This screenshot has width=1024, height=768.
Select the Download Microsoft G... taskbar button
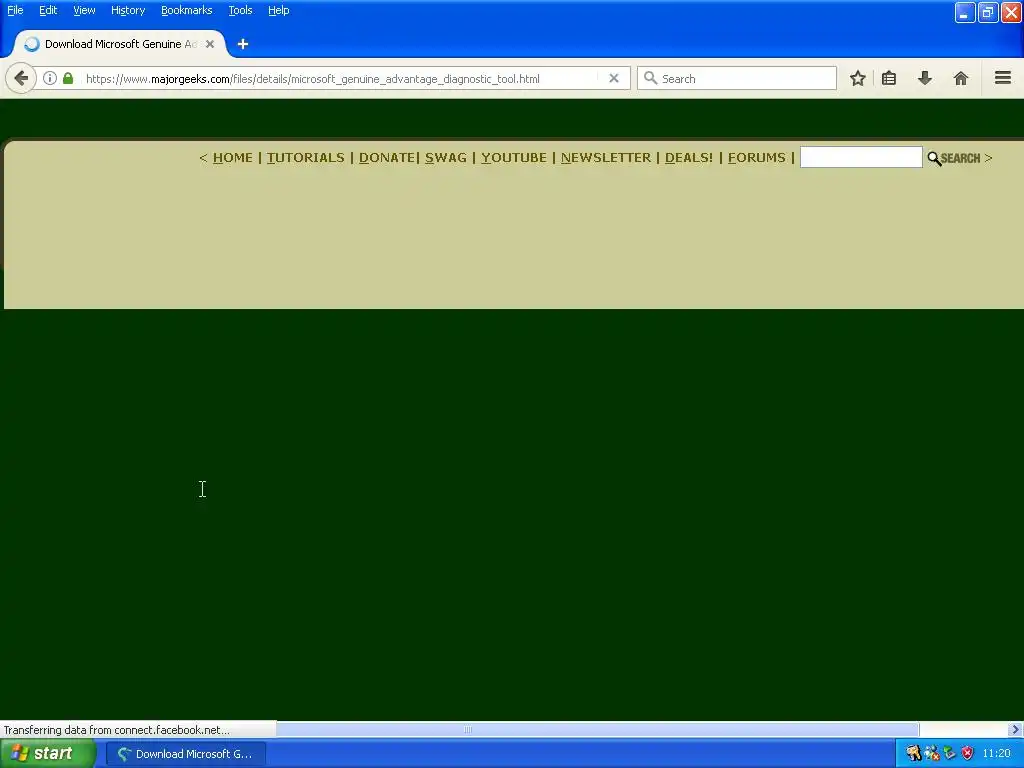pyautogui.click(x=186, y=754)
